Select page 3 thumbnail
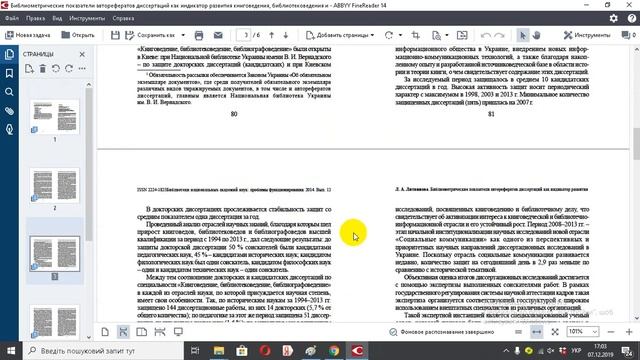Screen dimensions: 640x360 (55, 253)
